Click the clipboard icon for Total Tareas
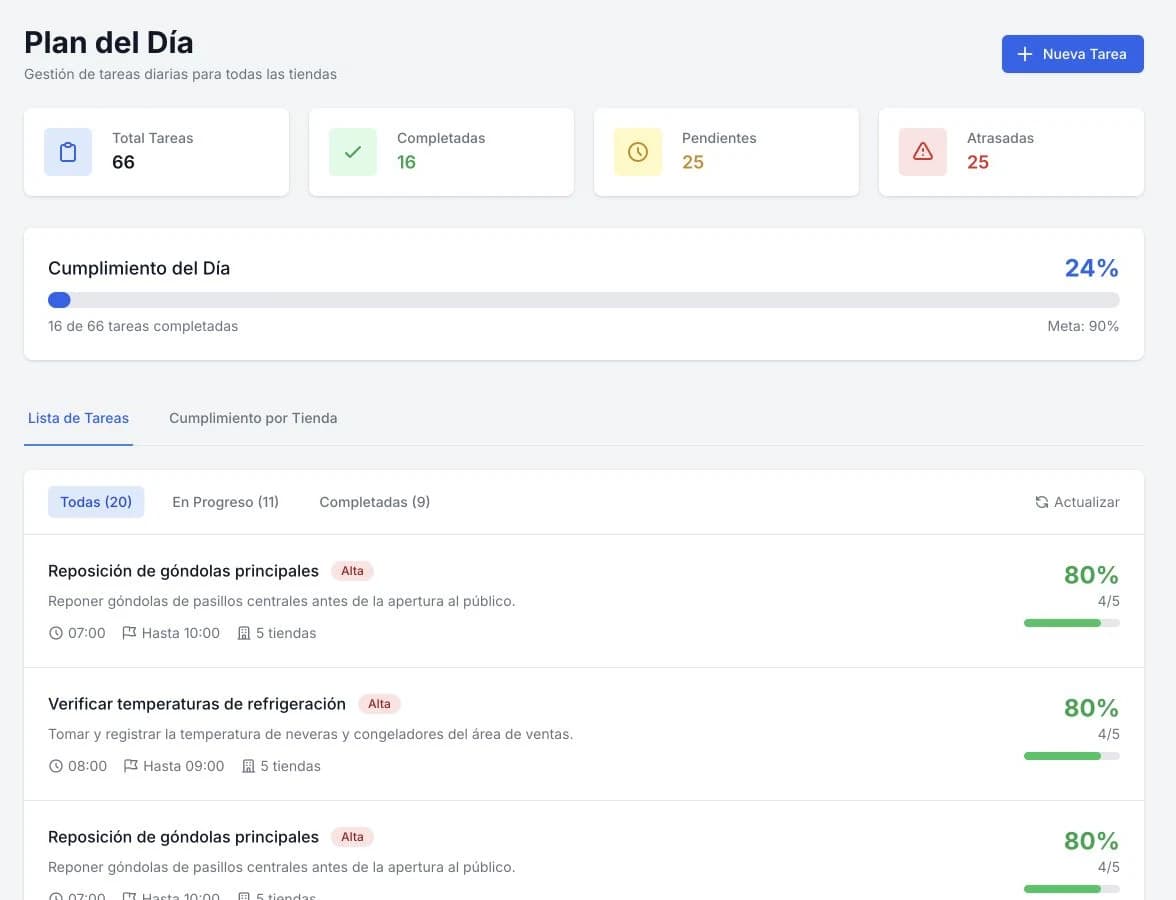This screenshot has height=900, width=1176. pos(68,152)
